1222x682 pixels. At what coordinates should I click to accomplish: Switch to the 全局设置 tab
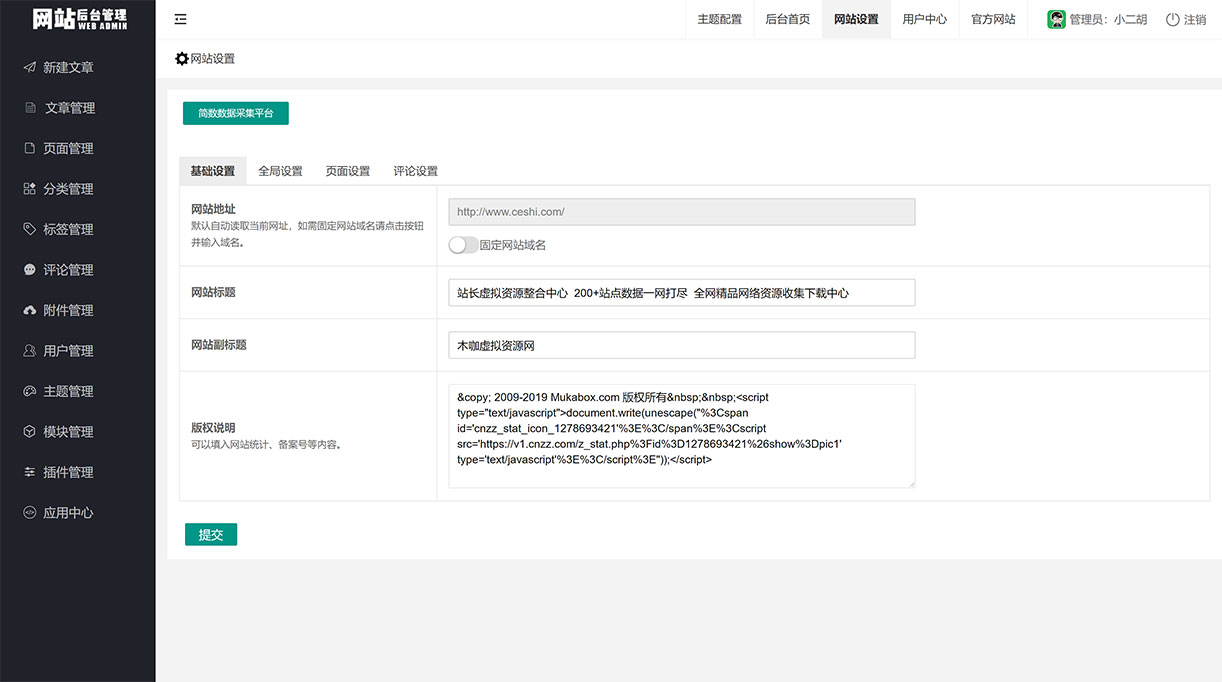[x=281, y=171]
